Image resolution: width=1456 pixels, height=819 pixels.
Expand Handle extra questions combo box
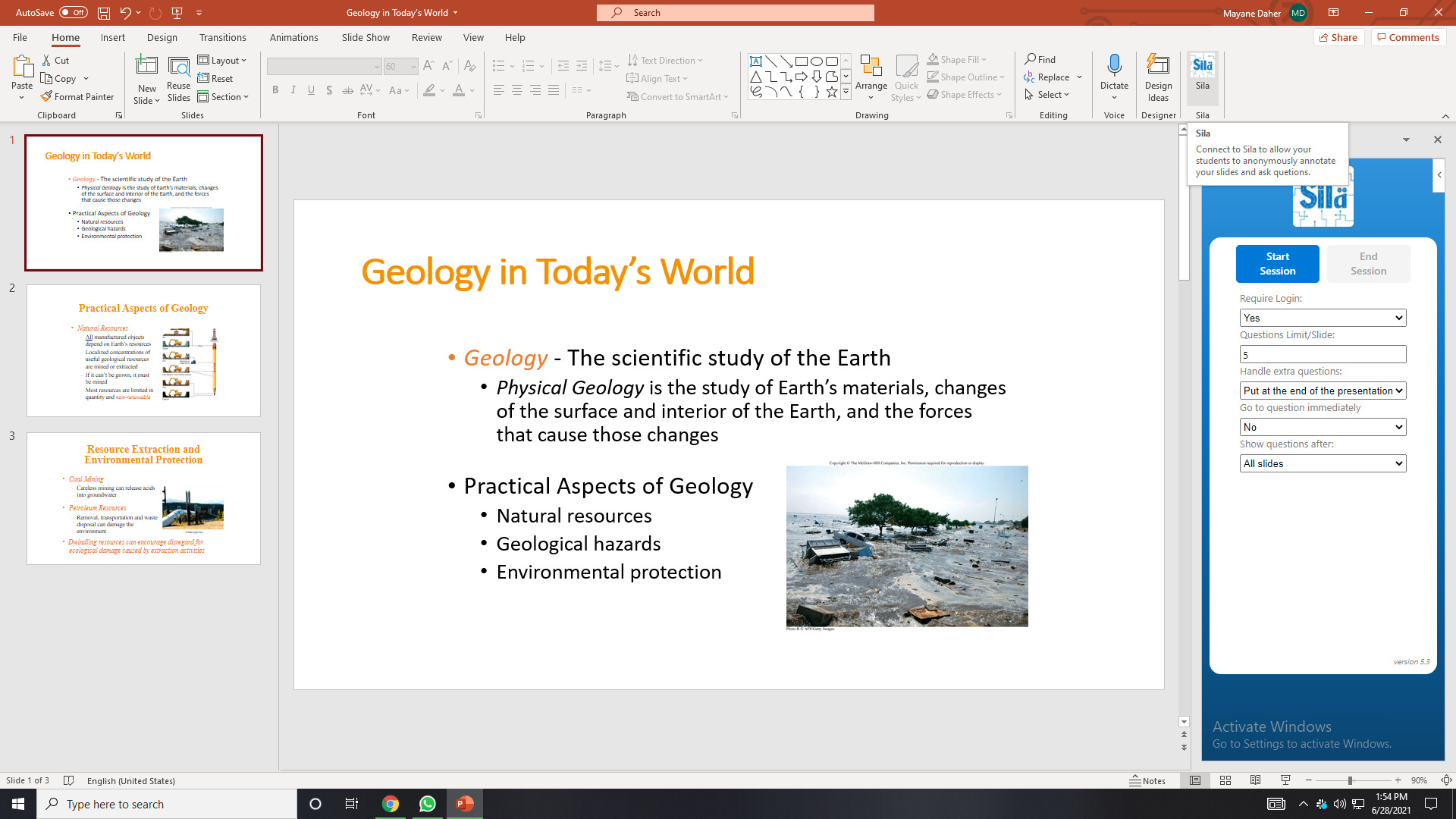[1323, 391]
